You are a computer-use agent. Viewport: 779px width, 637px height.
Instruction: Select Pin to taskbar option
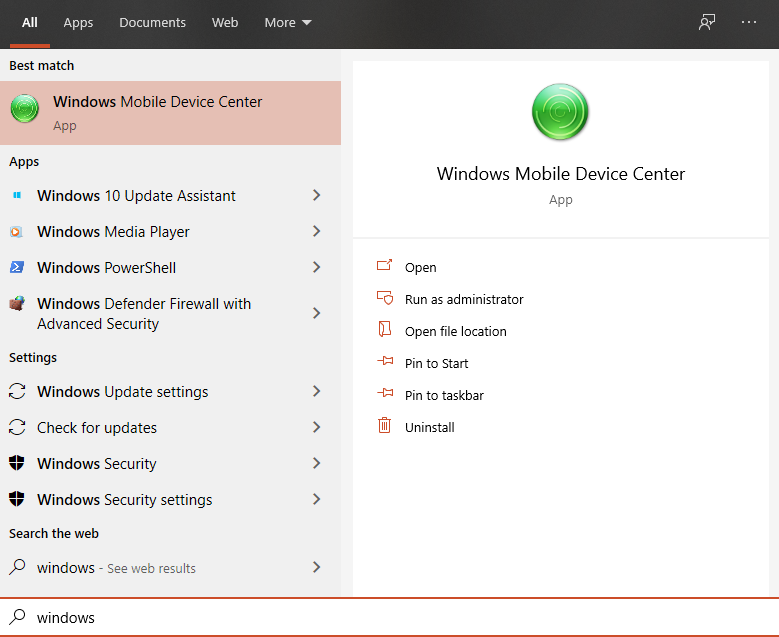click(x=444, y=395)
